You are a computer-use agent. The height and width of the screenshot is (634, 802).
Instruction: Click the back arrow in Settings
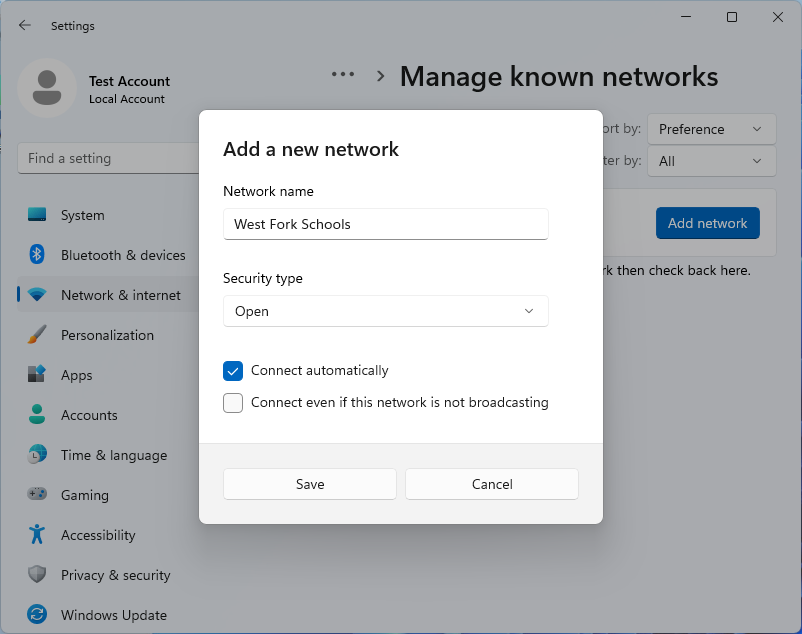click(25, 26)
